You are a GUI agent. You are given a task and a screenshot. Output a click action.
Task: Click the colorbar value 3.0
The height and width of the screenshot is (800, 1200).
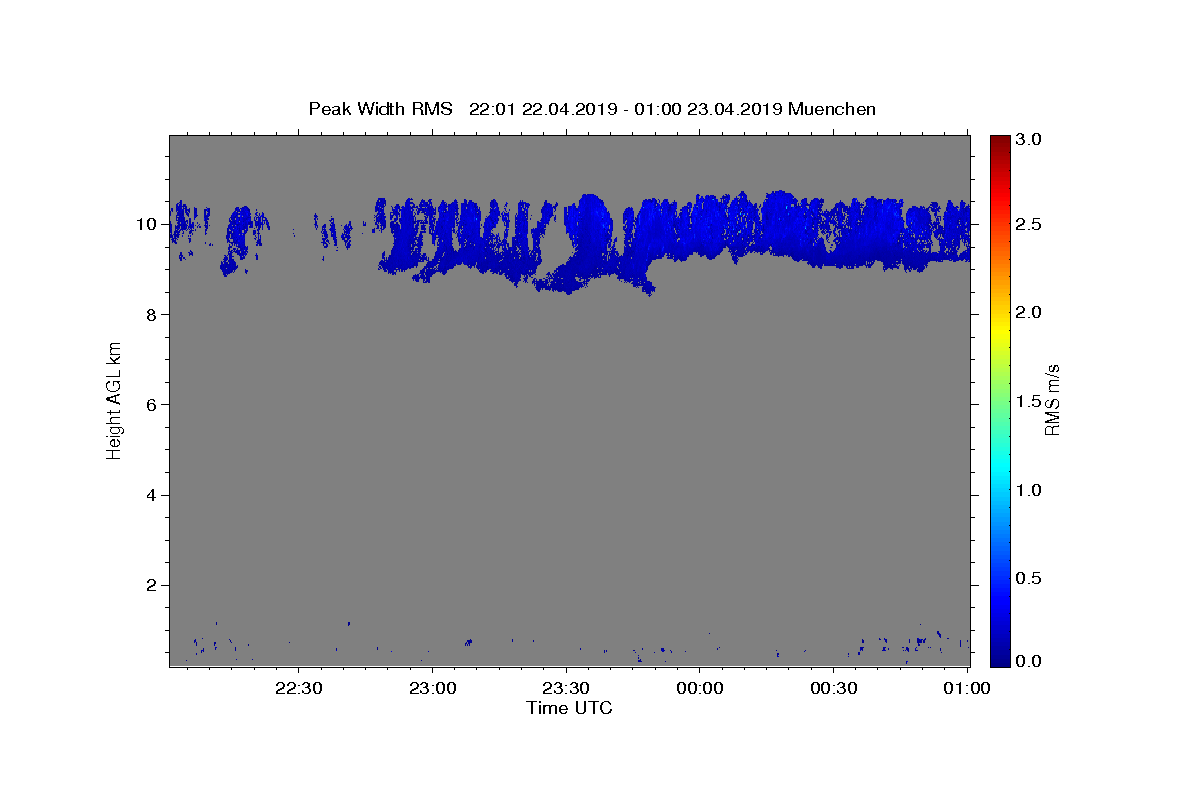click(x=1029, y=140)
